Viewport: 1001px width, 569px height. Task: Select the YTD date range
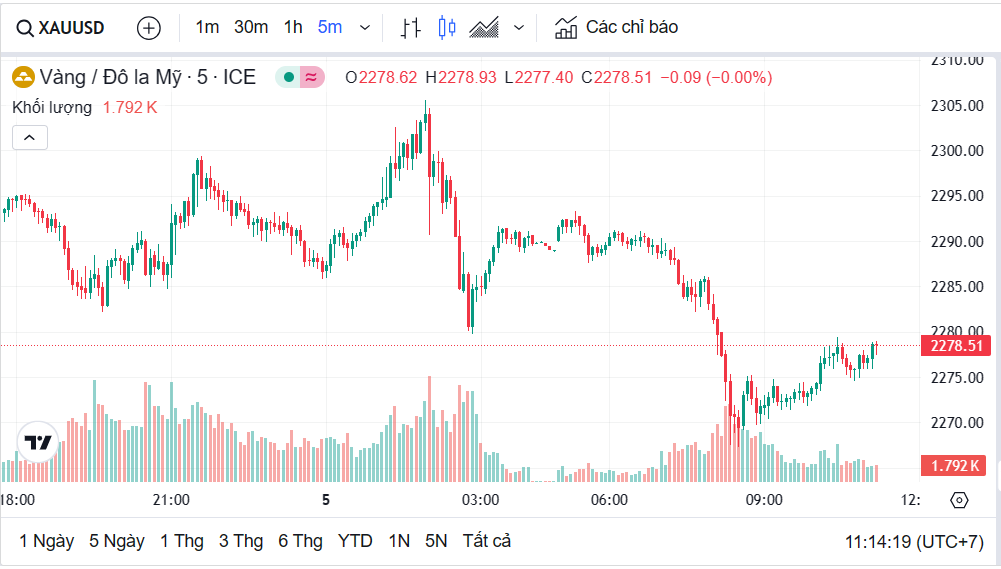pyautogui.click(x=355, y=541)
